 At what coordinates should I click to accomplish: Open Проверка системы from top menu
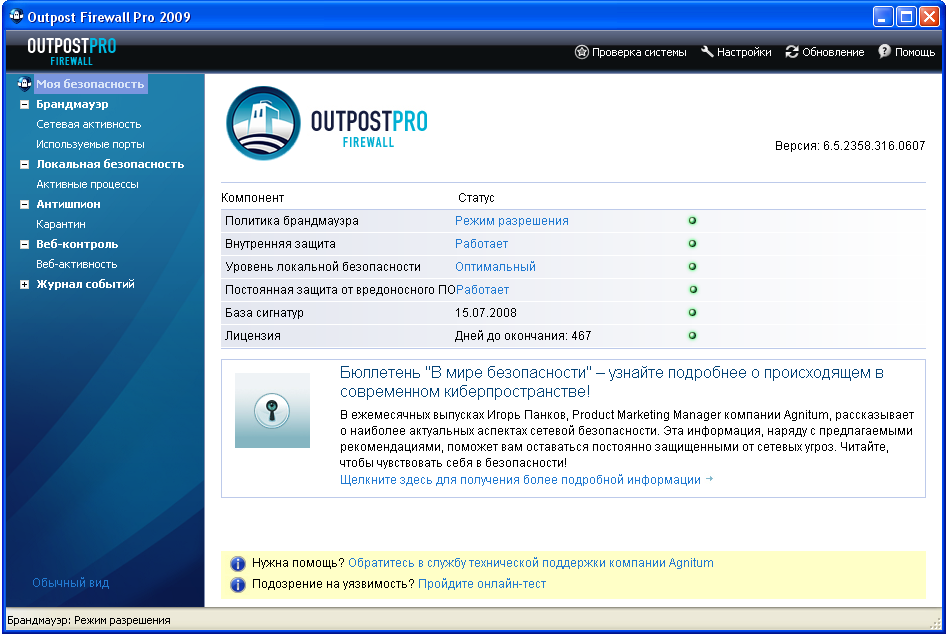coord(639,52)
